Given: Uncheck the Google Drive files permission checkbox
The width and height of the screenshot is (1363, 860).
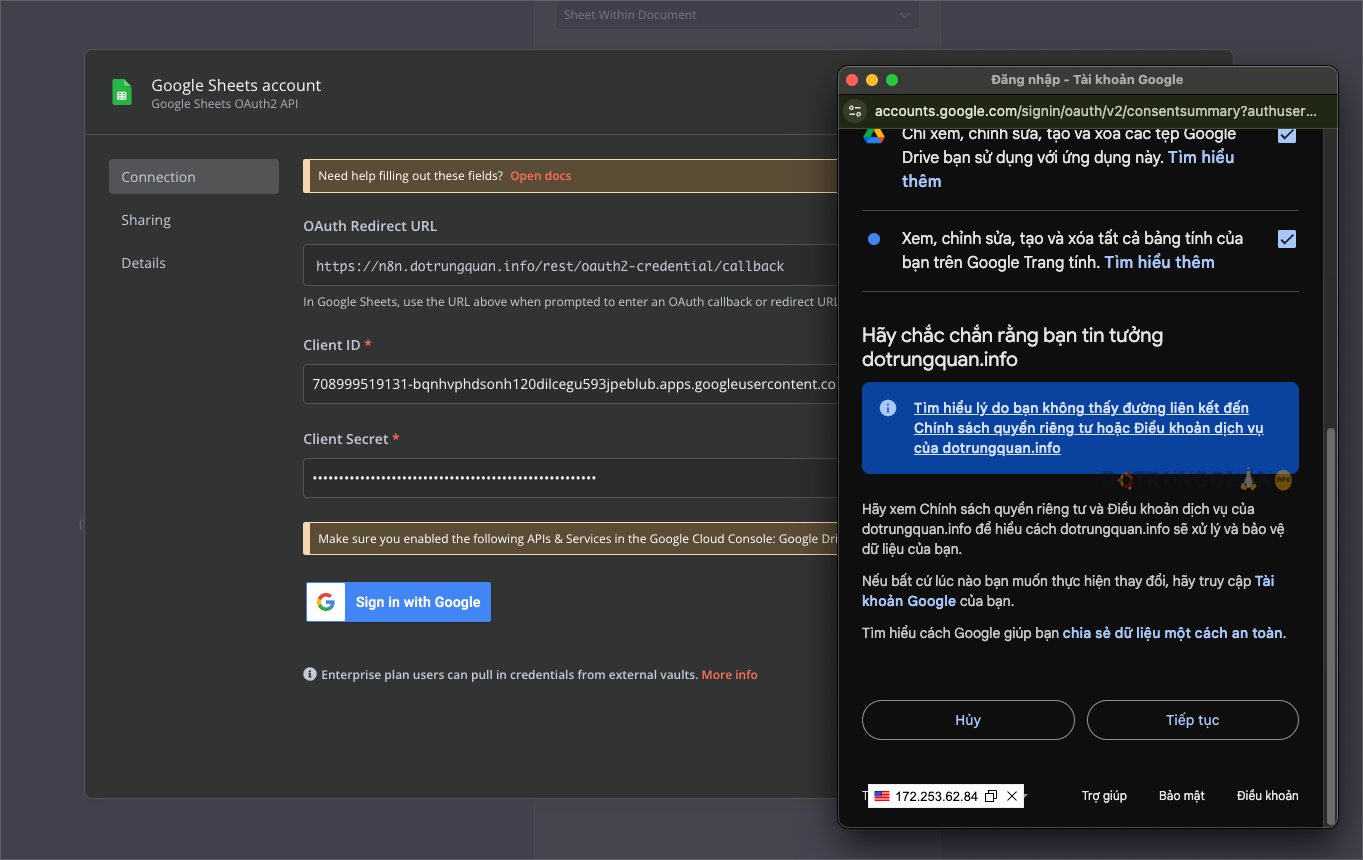Looking at the screenshot, I should 1287,135.
